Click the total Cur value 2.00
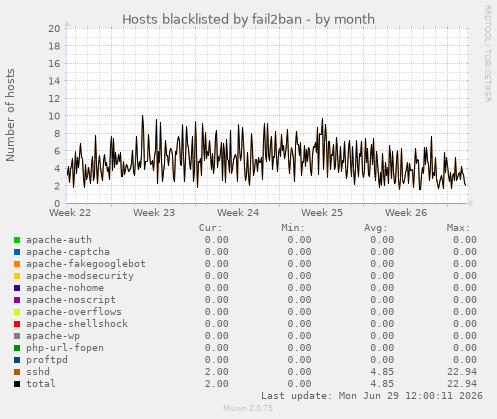The image size is (497, 419). point(217,384)
